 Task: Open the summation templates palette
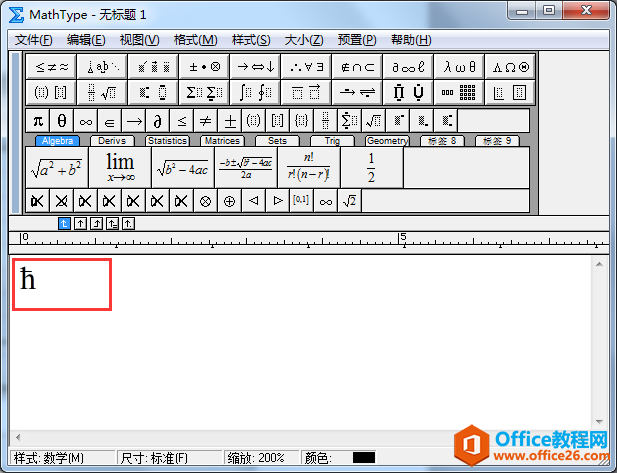click(x=204, y=92)
